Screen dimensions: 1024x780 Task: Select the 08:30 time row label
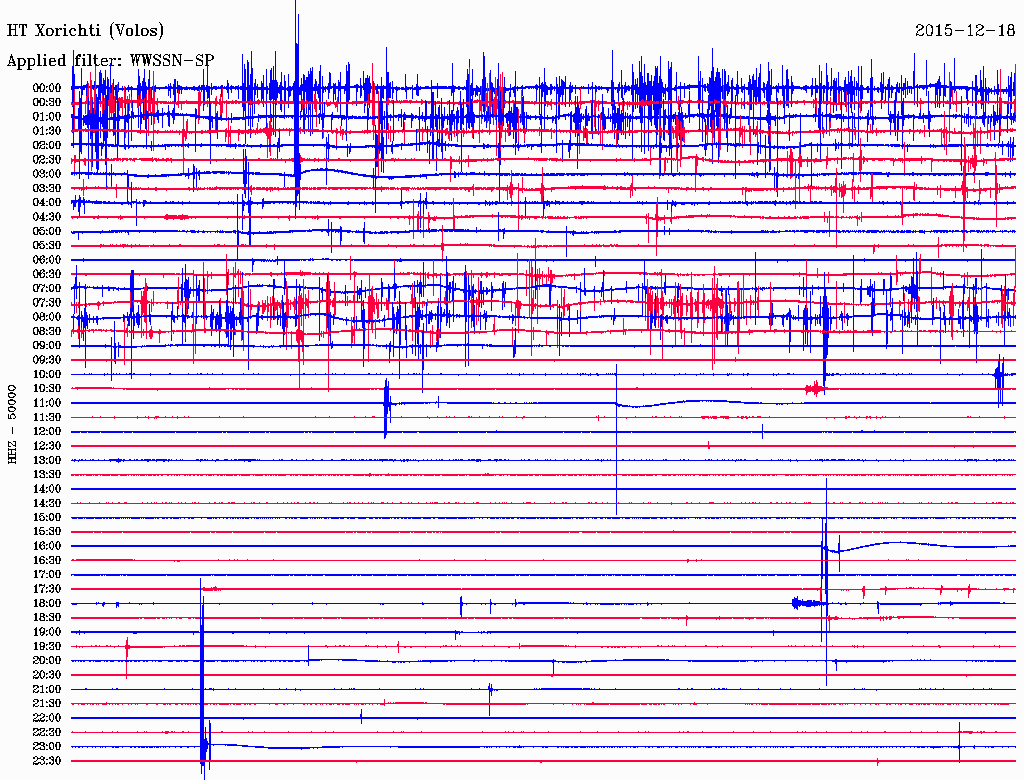pyautogui.click(x=47, y=332)
